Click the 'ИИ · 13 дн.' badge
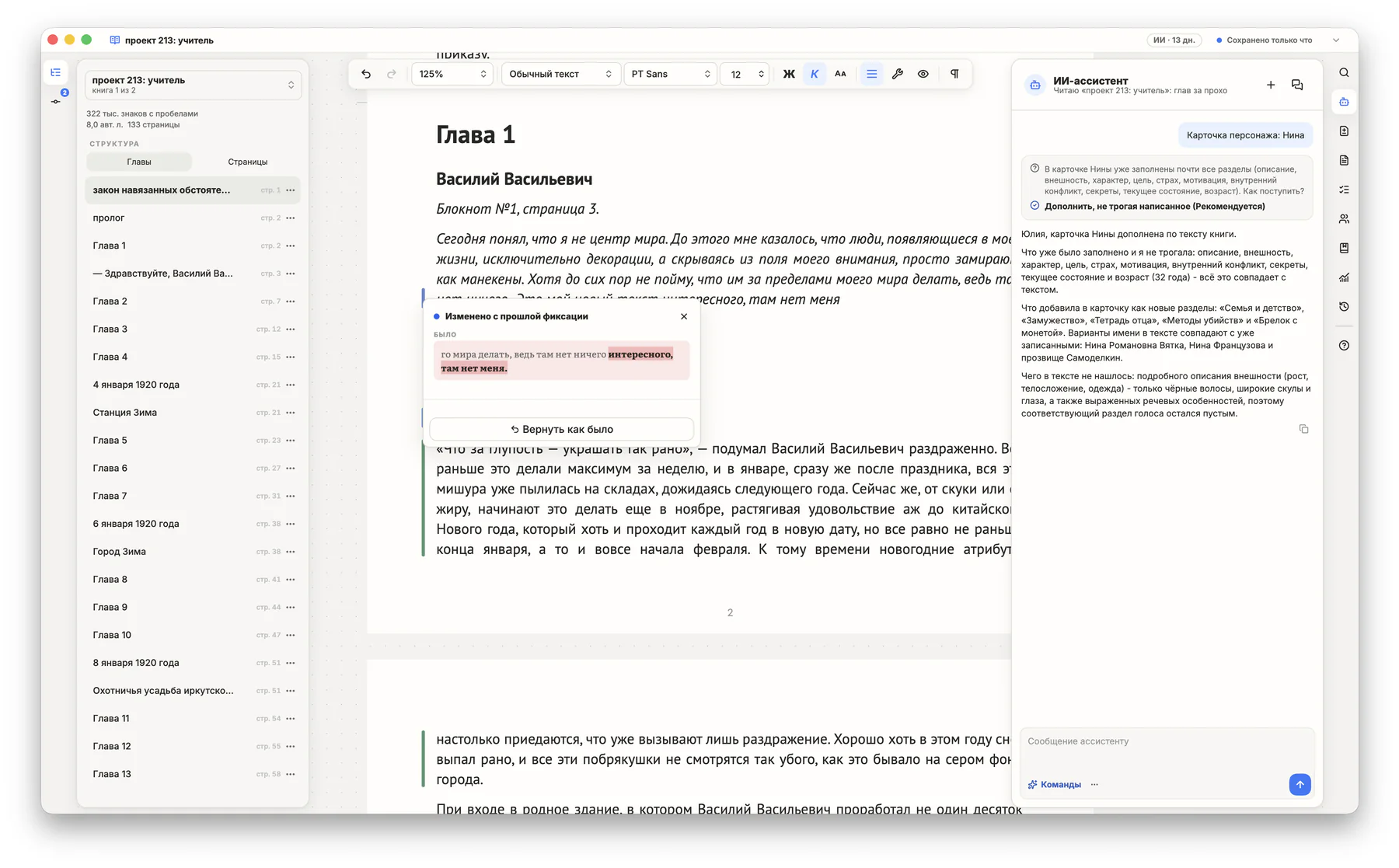 tap(1174, 40)
